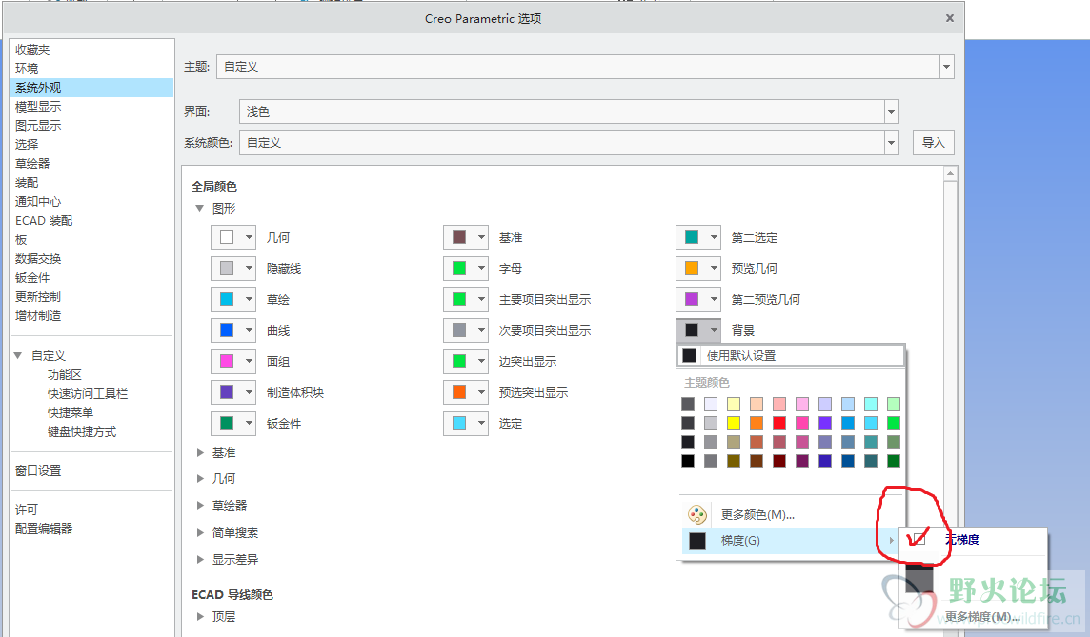Expand the 显示差异 section
This screenshot has width=1090, height=637.
200,559
